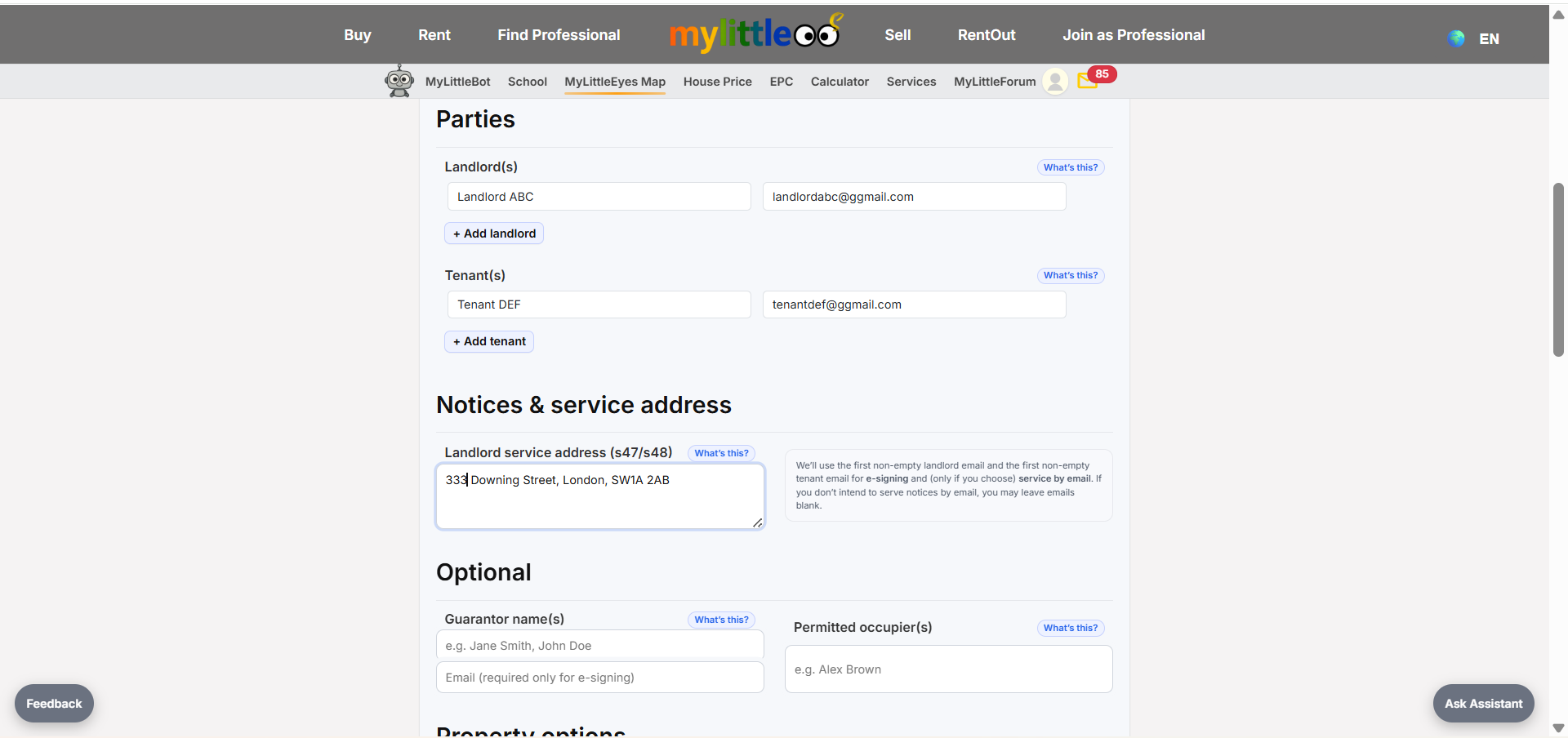The width and height of the screenshot is (1568, 738).
Task: Click the + Add landlord button
Action: (493, 233)
